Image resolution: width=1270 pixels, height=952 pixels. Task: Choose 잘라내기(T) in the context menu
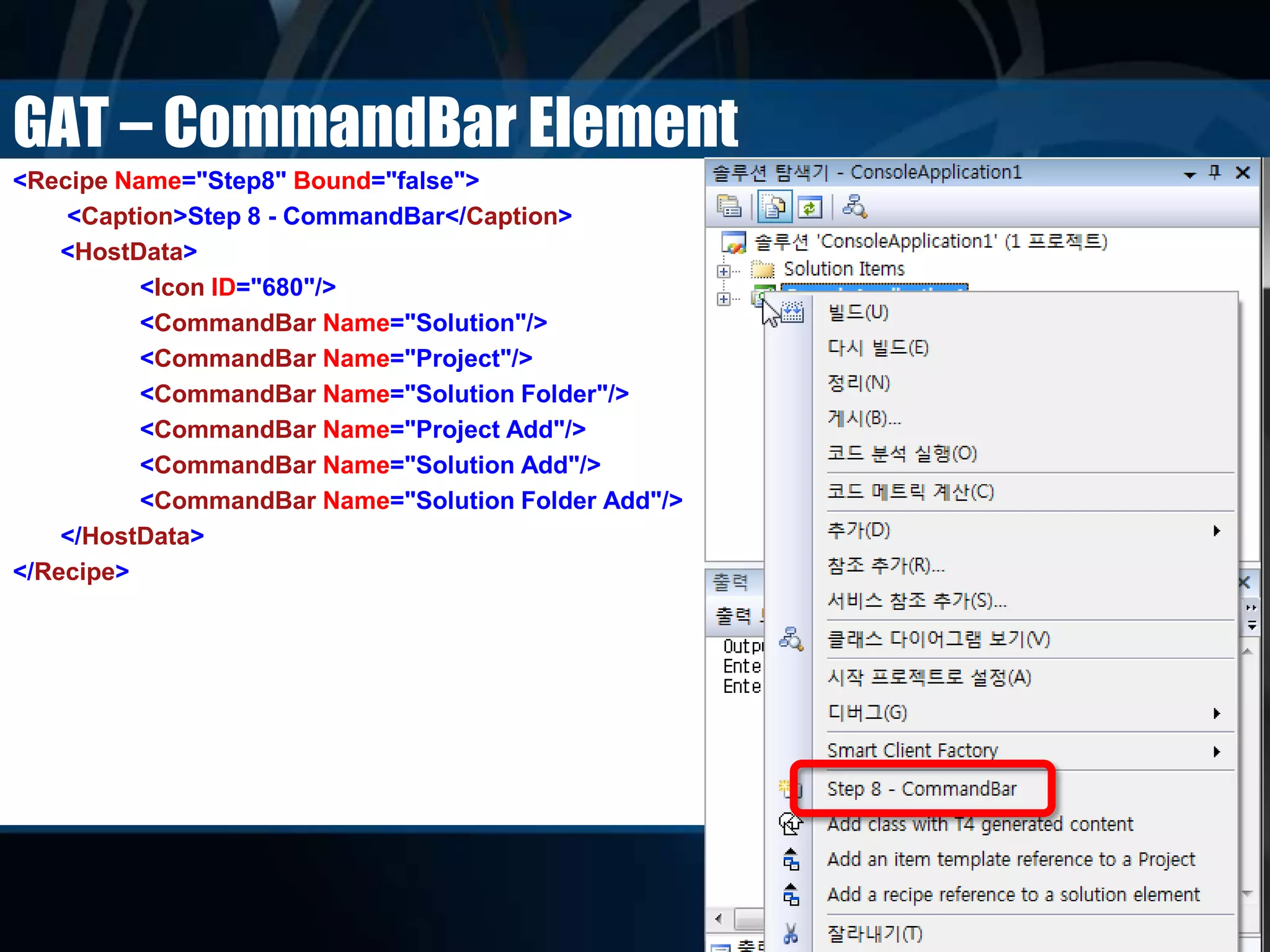click(875, 934)
